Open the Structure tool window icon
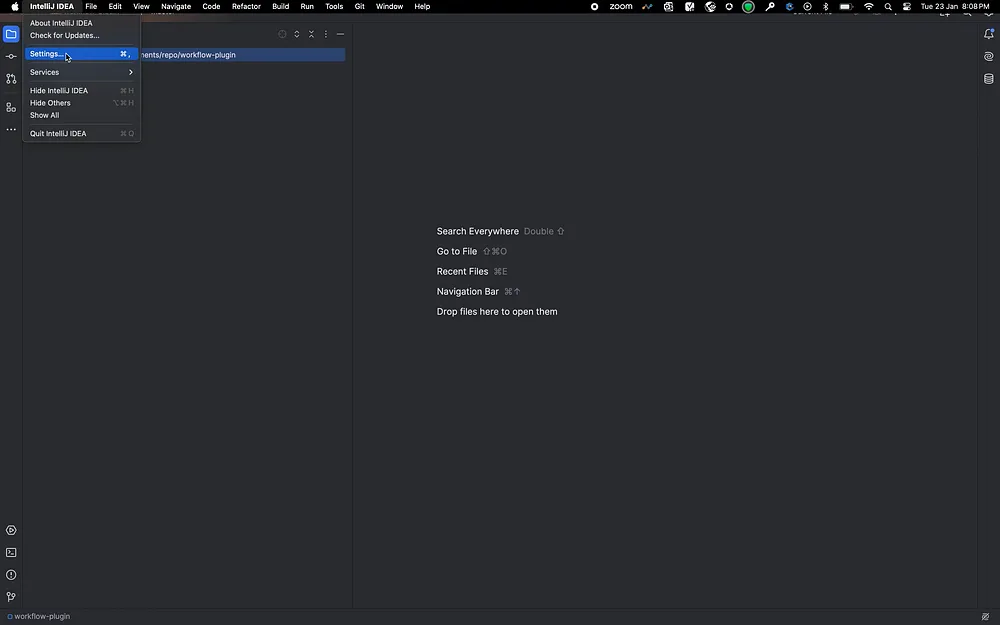The height and width of the screenshot is (625, 1000). point(11,107)
